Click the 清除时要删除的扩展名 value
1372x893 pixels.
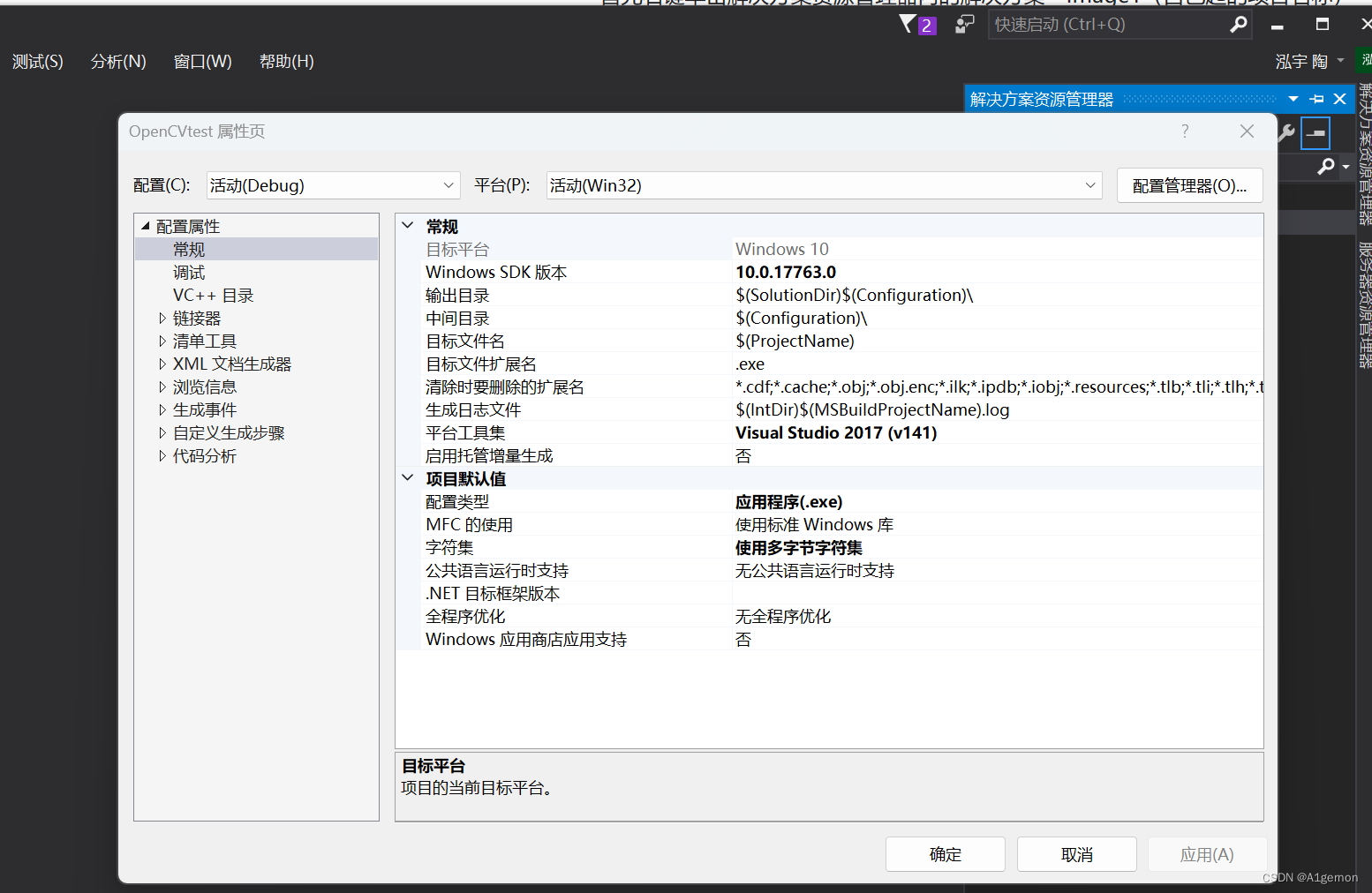pos(998,386)
